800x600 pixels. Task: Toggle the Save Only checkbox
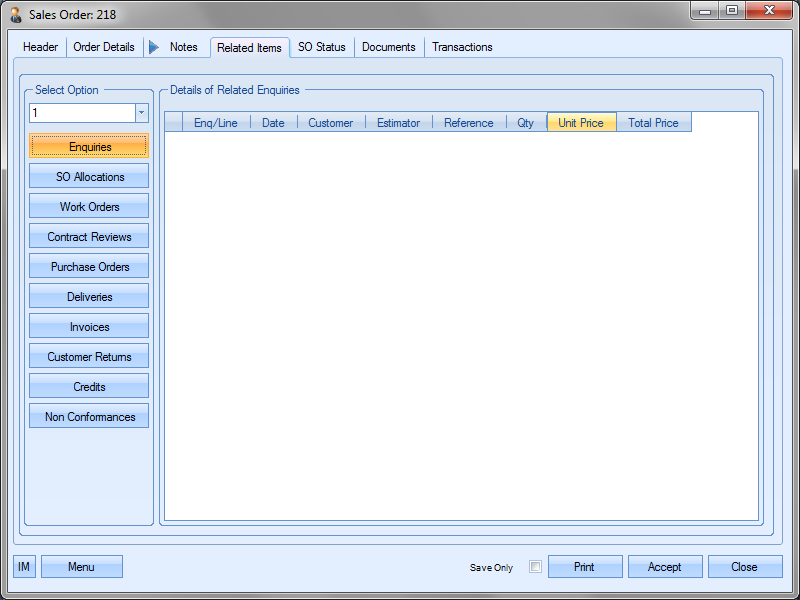click(x=535, y=567)
